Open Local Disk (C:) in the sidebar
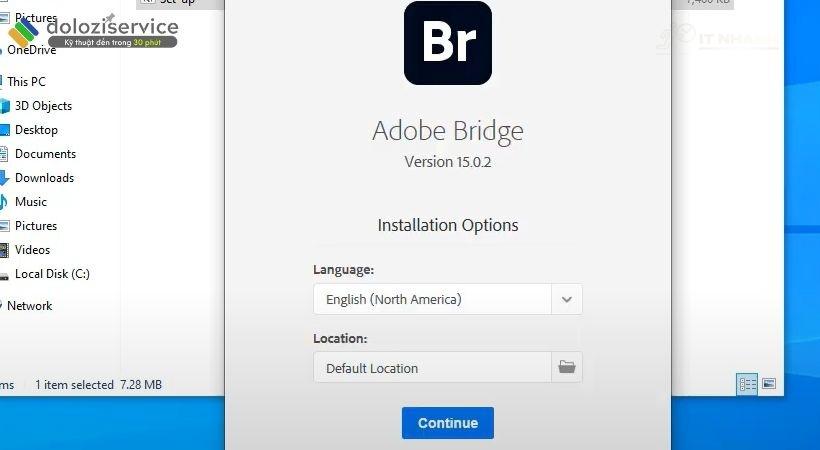Viewport: 820px width, 450px height. [52, 274]
